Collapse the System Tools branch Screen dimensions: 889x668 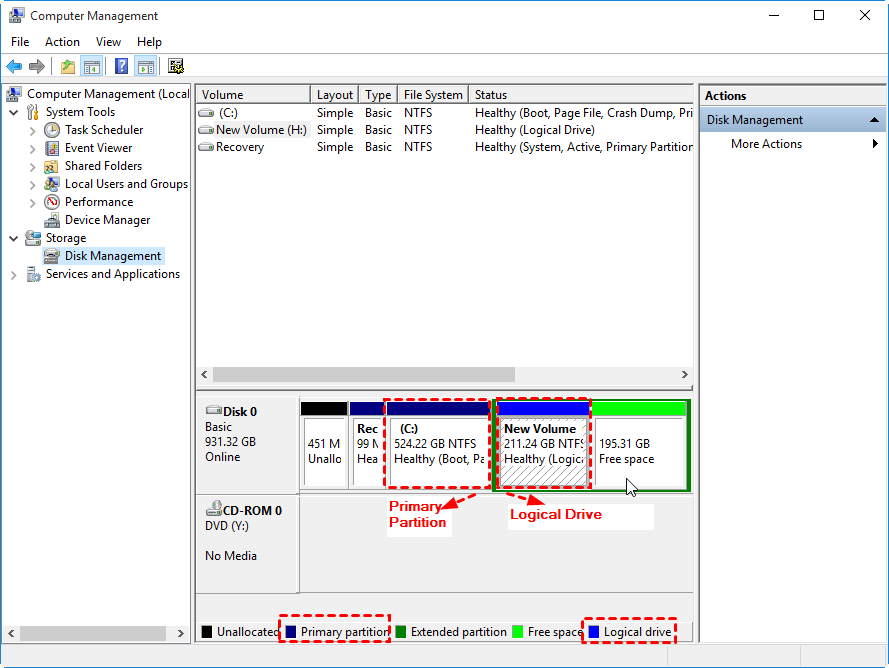14,111
